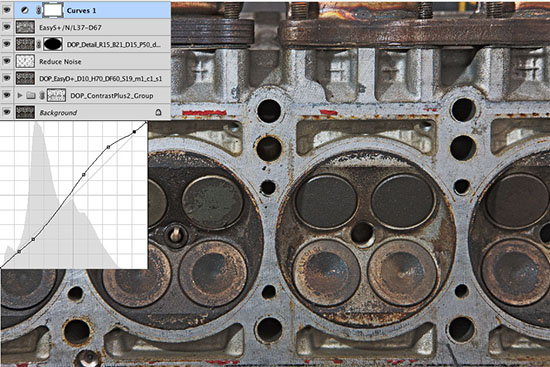Select the black oval mask on DOP_Detail layer
550x367 pixels.
tap(53, 44)
